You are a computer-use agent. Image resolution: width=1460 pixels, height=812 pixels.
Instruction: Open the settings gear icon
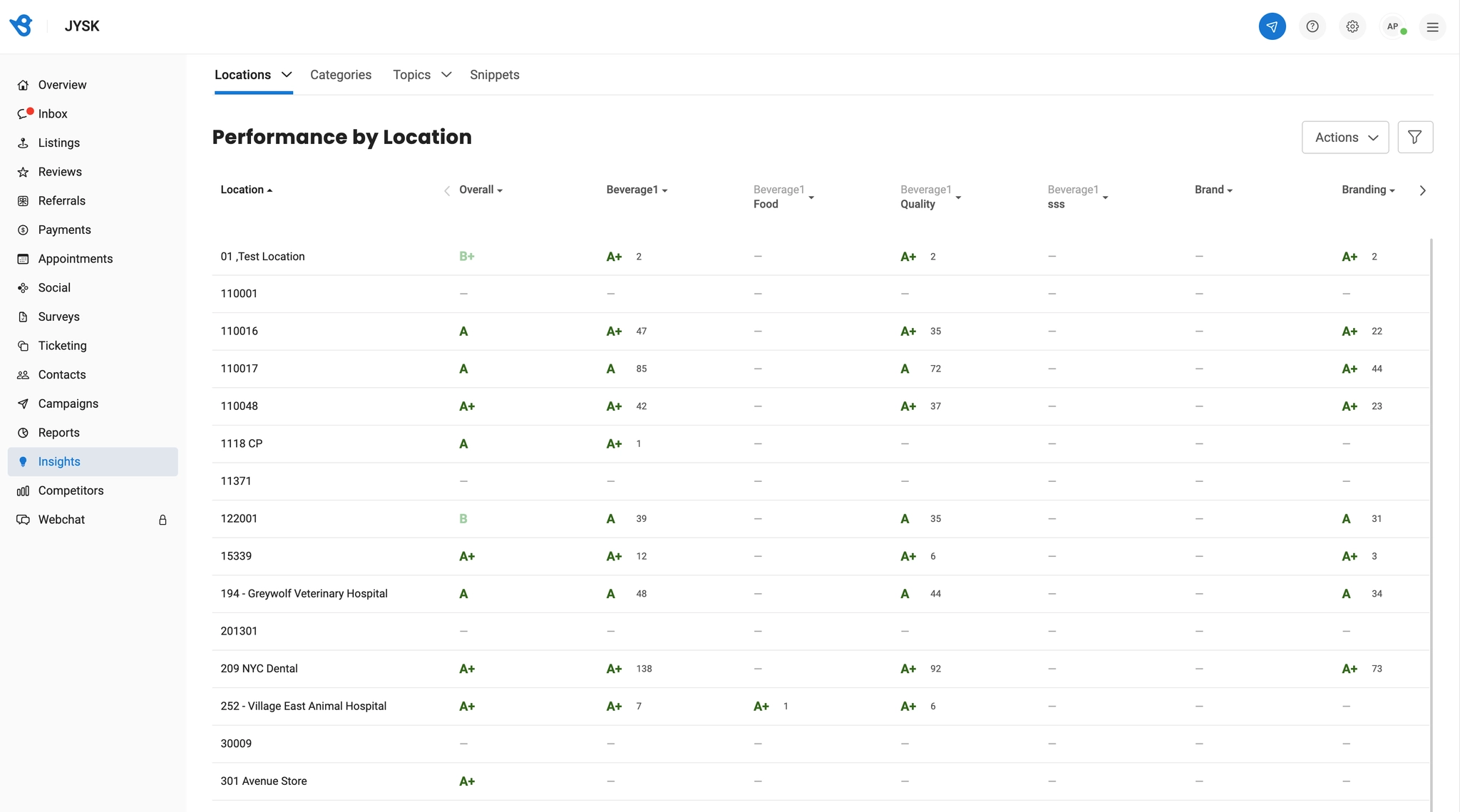pos(1352,26)
